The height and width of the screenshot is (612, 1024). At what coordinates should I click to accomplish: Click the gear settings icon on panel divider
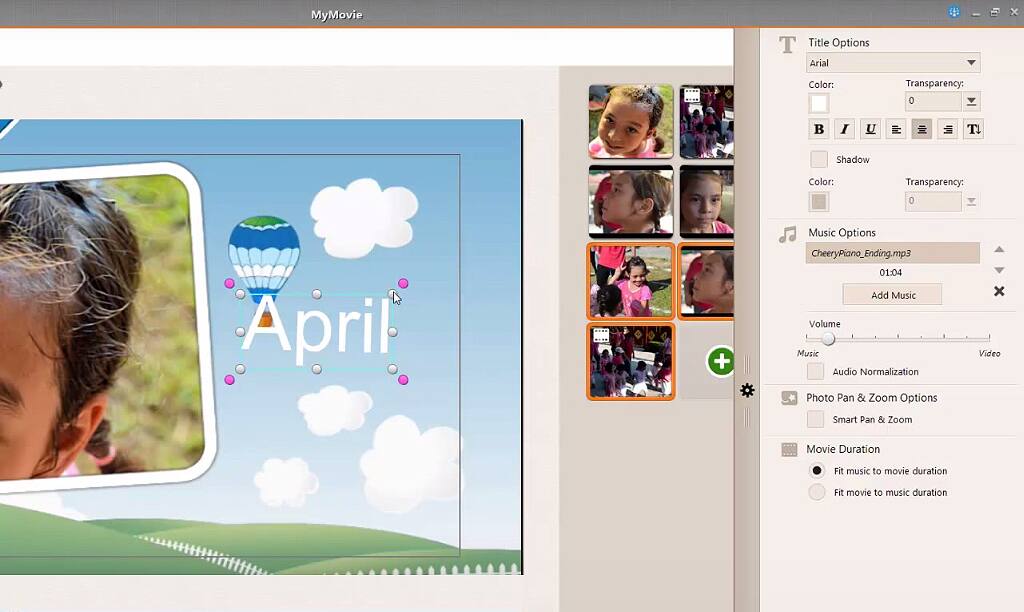coord(747,390)
